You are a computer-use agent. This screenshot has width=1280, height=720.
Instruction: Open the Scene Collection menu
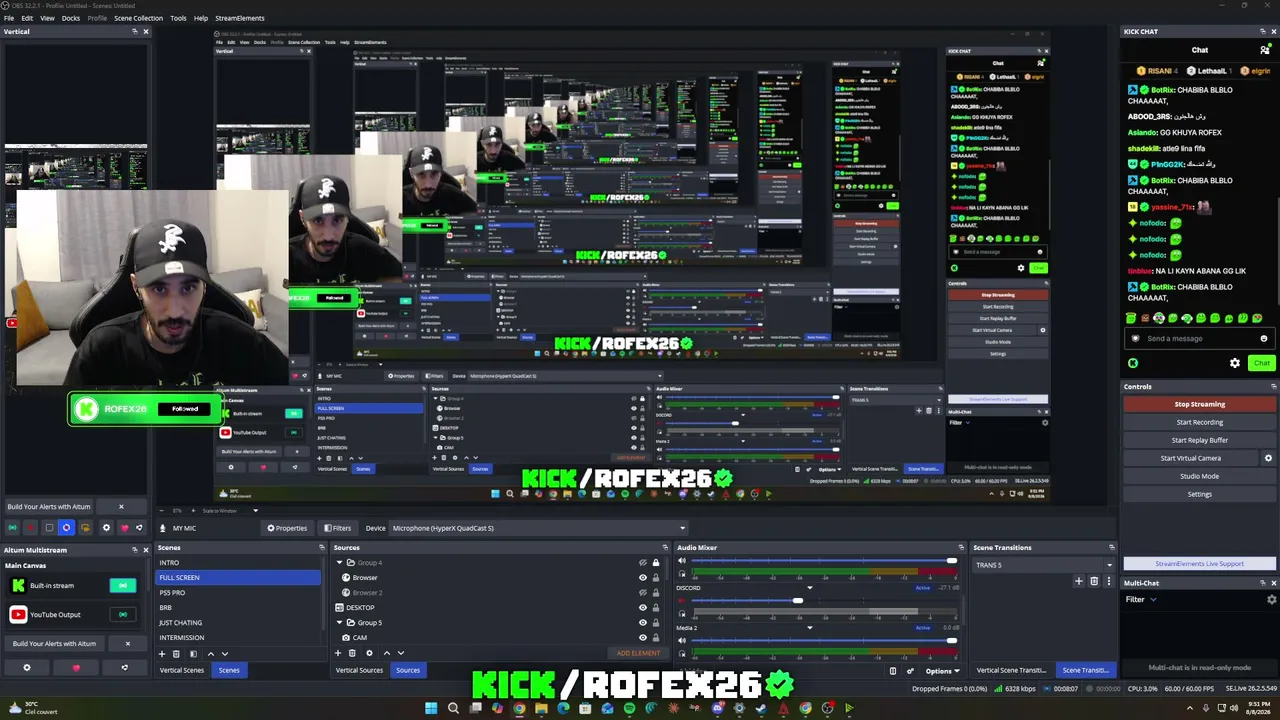point(138,18)
